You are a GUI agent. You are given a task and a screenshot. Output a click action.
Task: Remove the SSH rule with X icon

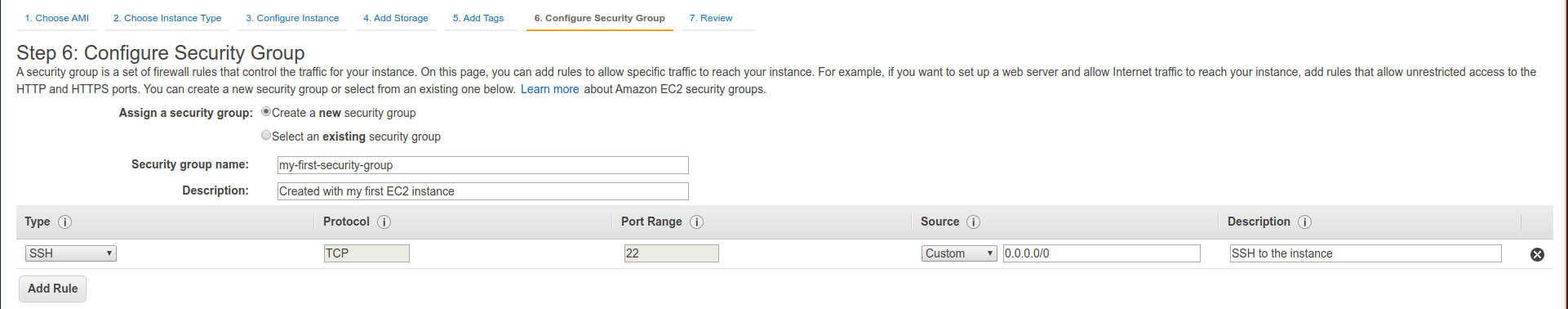[x=1537, y=254]
